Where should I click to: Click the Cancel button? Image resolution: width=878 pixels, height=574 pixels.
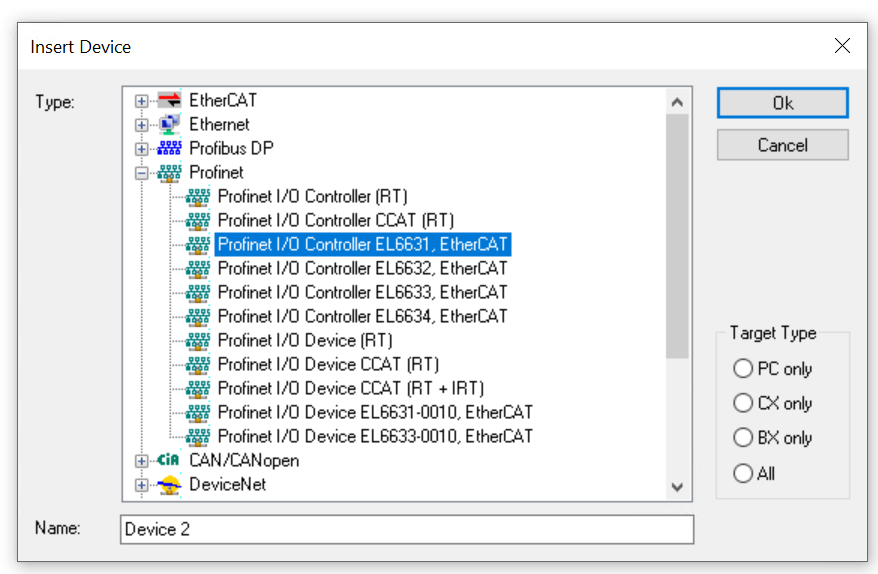pyautogui.click(x=783, y=145)
